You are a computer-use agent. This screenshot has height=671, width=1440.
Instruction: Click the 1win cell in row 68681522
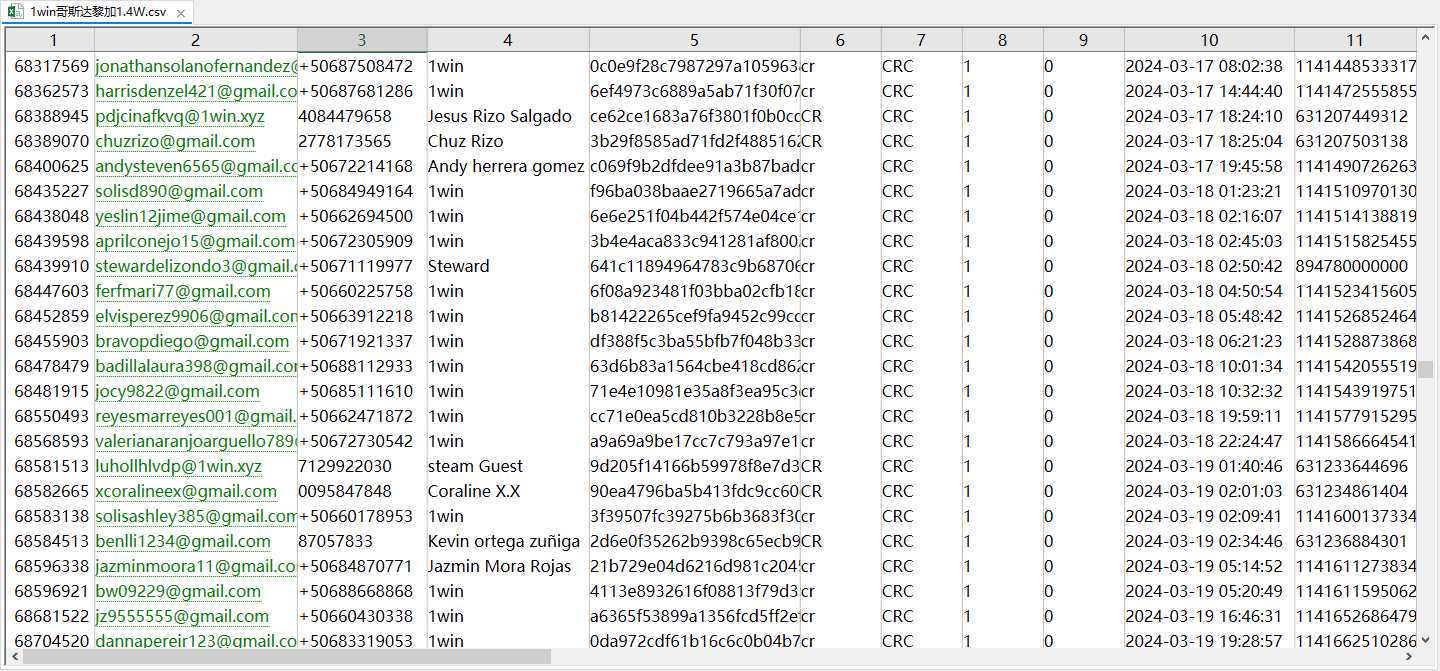tap(508, 616)
